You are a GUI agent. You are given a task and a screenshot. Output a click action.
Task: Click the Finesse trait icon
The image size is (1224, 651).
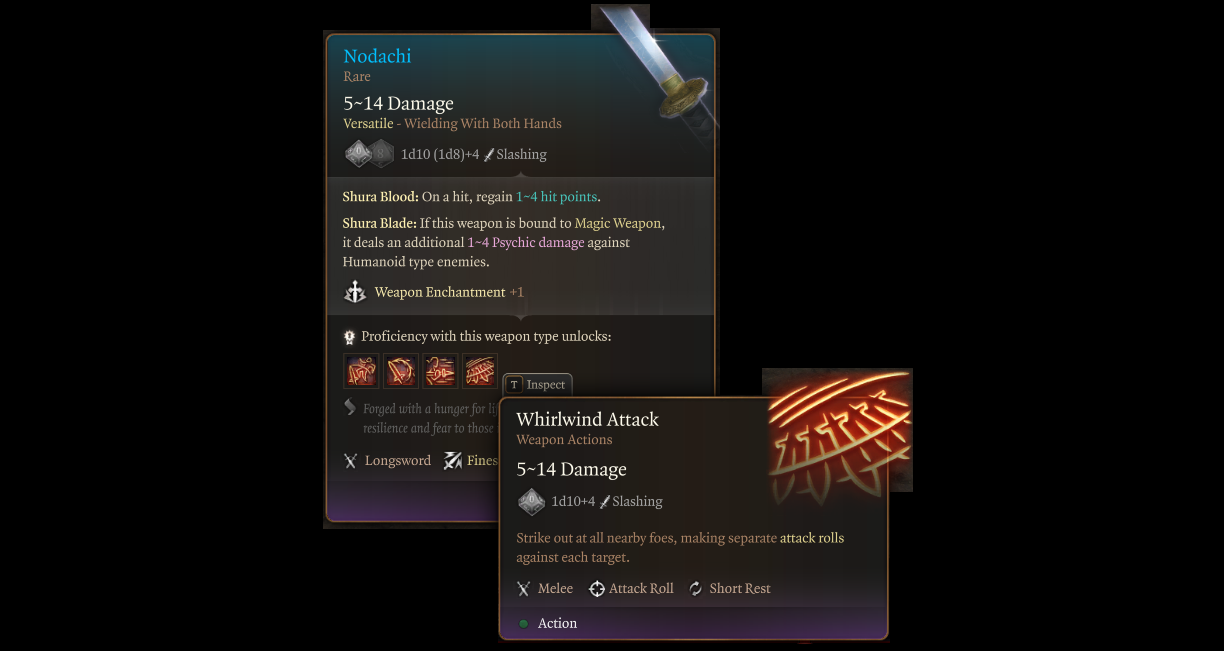point(453,461)
